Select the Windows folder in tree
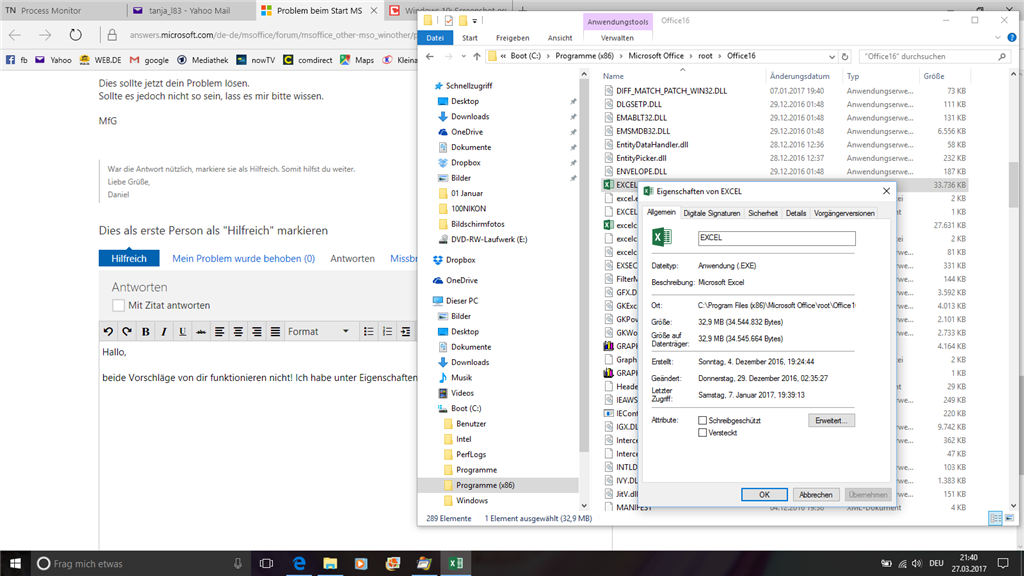The height and width of the screenshot is (576, 1024). pos(472,501)
